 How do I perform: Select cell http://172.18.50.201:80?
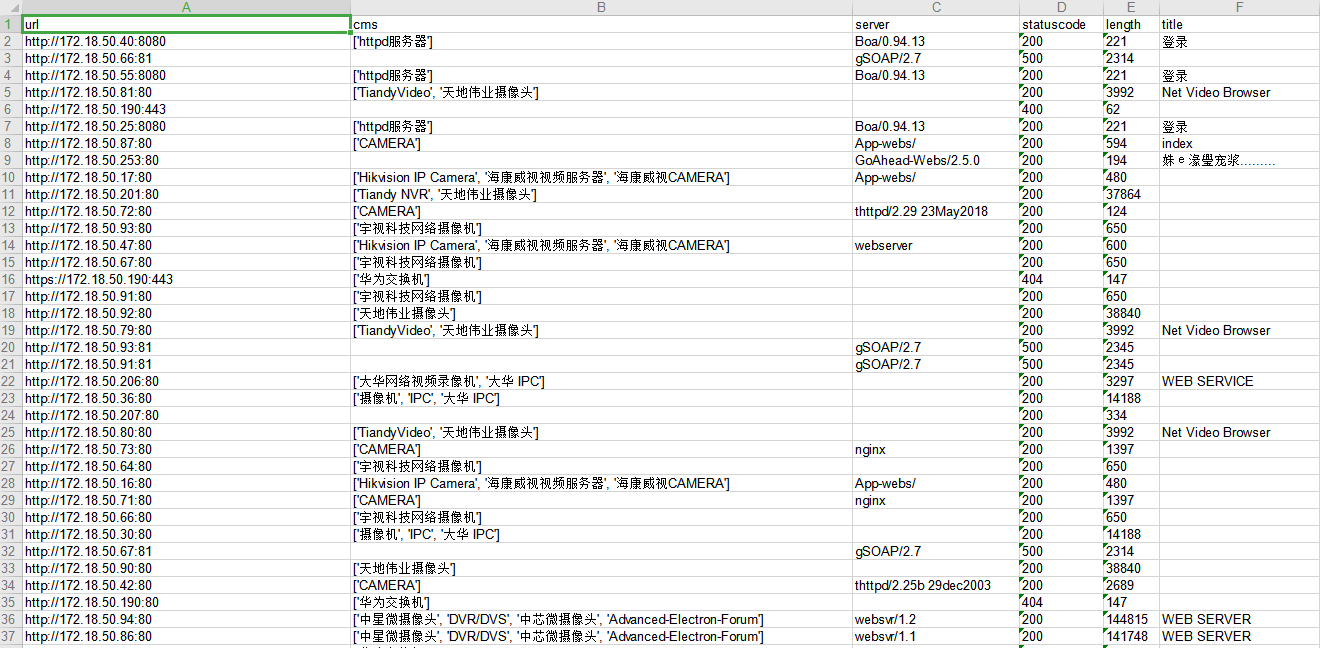(x=186, y=194)
